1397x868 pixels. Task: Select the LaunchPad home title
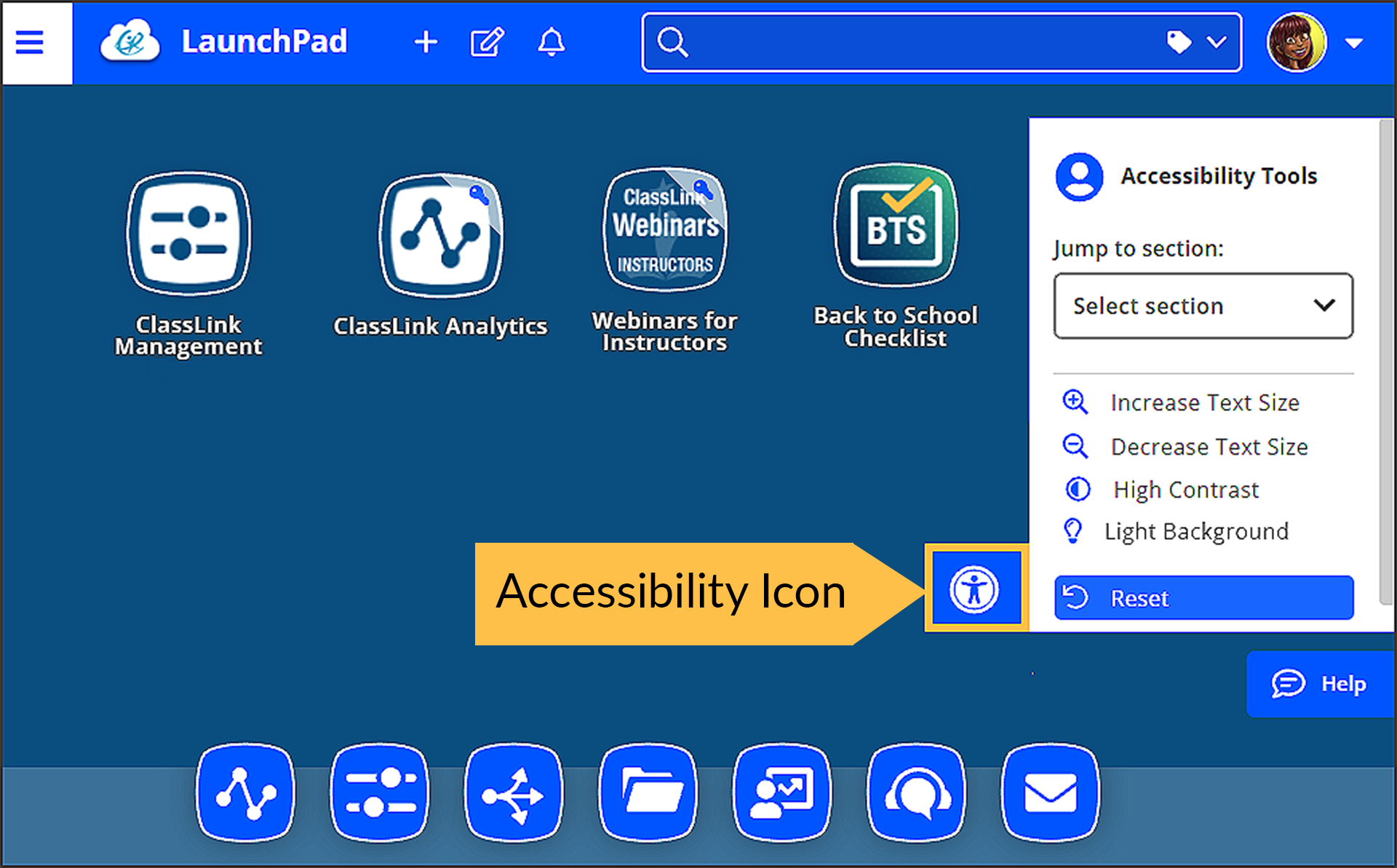[x=265, y=41]
